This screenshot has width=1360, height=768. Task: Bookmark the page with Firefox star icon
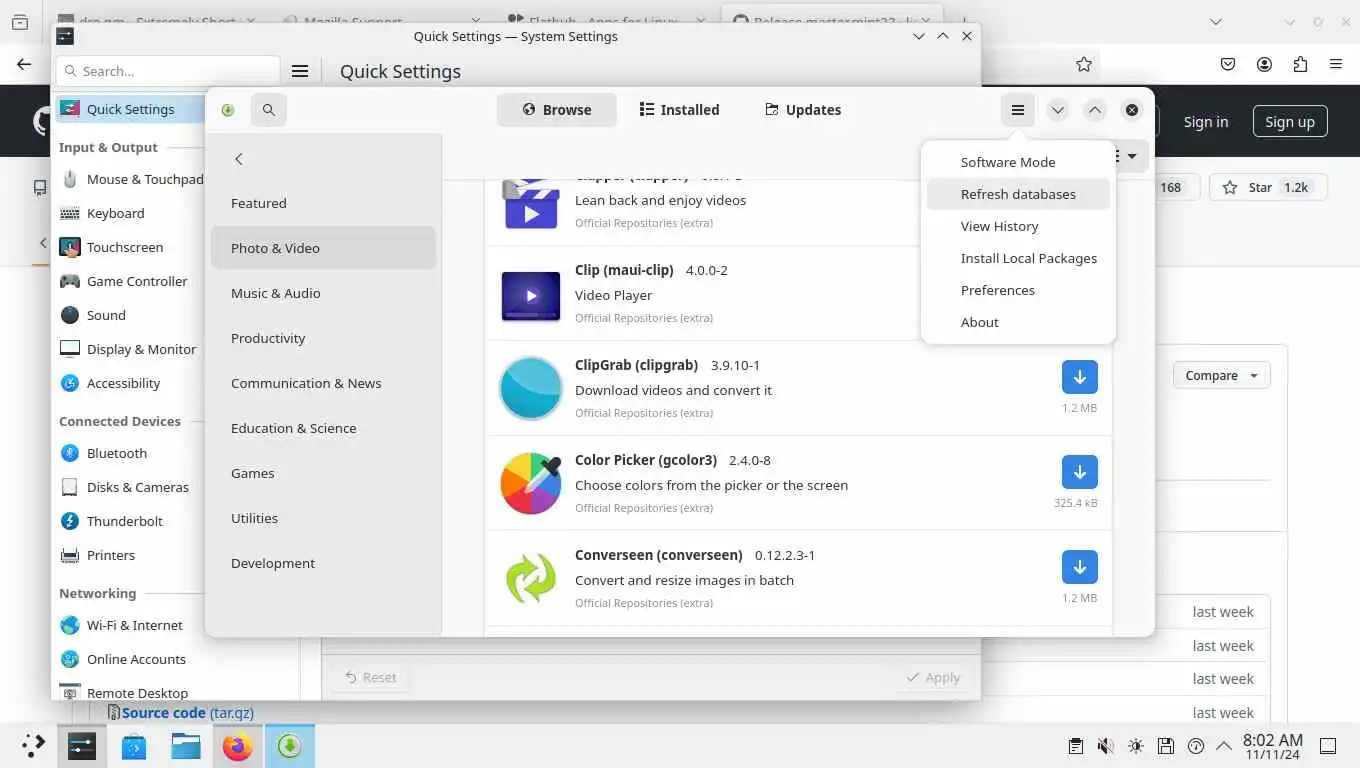pos(1084,64)
